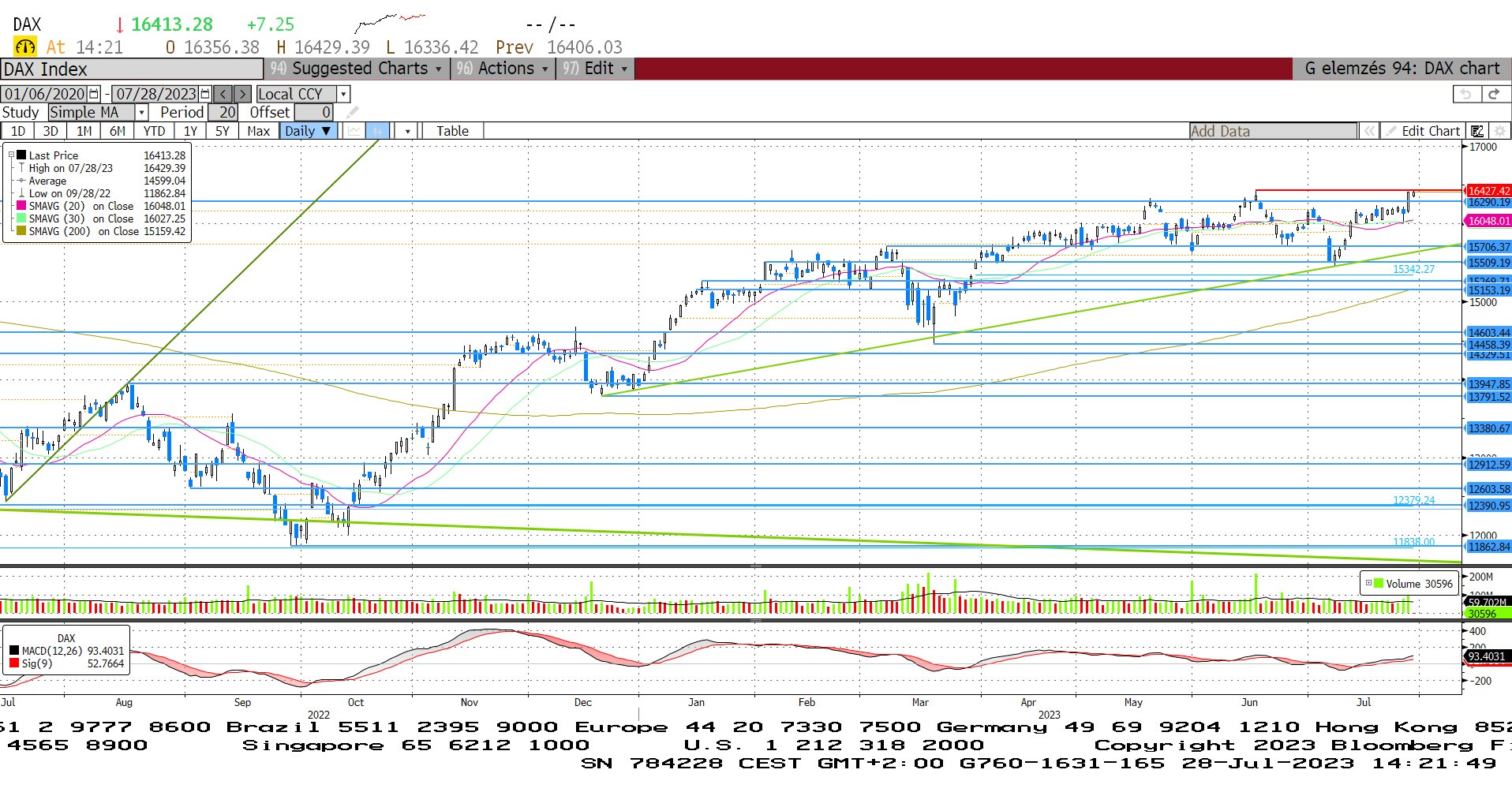The width and height of the screenshot is (1512, 807).
Task: Click the 12379.24 annotation text
Action: click(1413, 500)
